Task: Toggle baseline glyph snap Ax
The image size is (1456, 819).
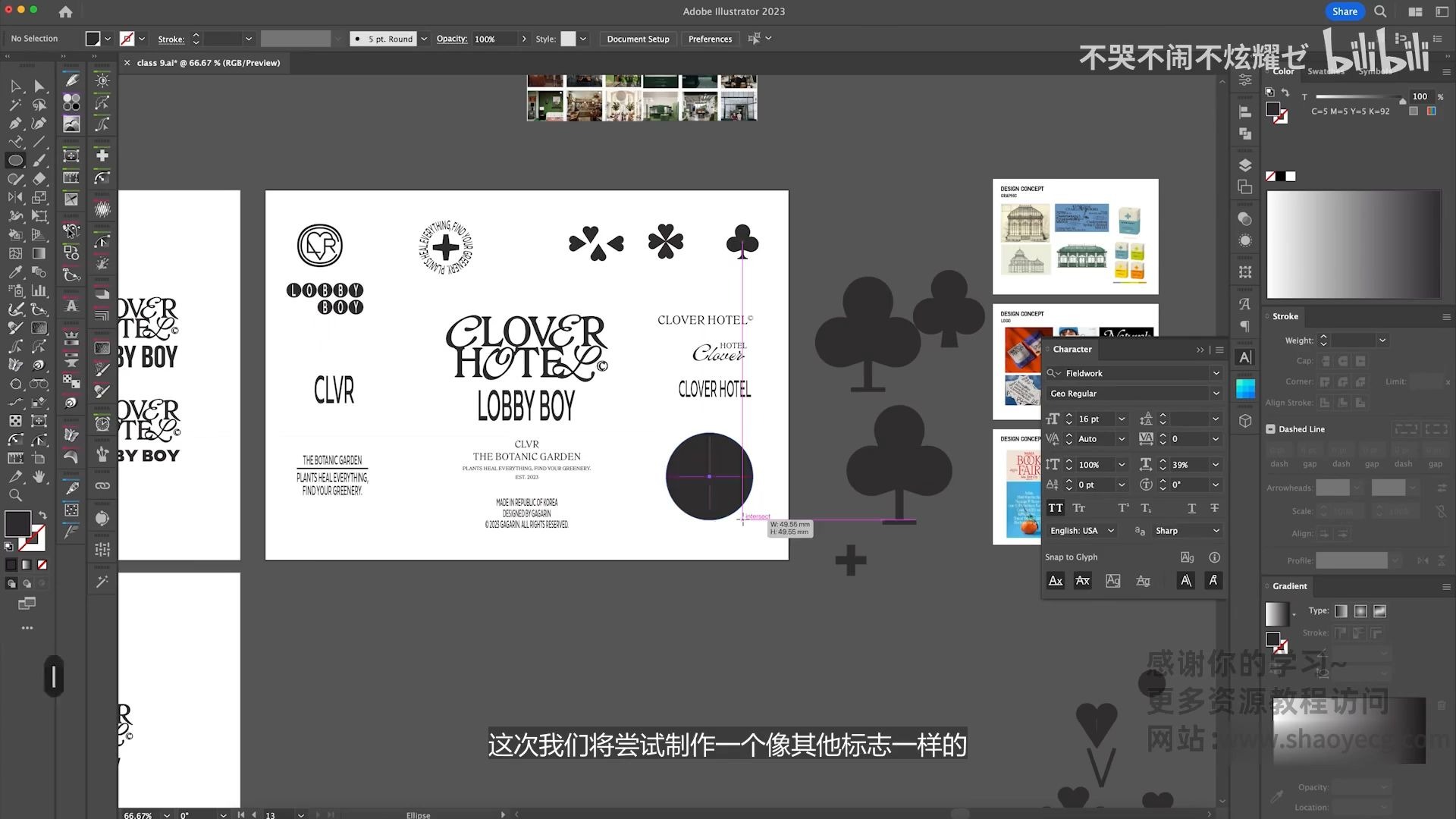Action: point(1055,581)
